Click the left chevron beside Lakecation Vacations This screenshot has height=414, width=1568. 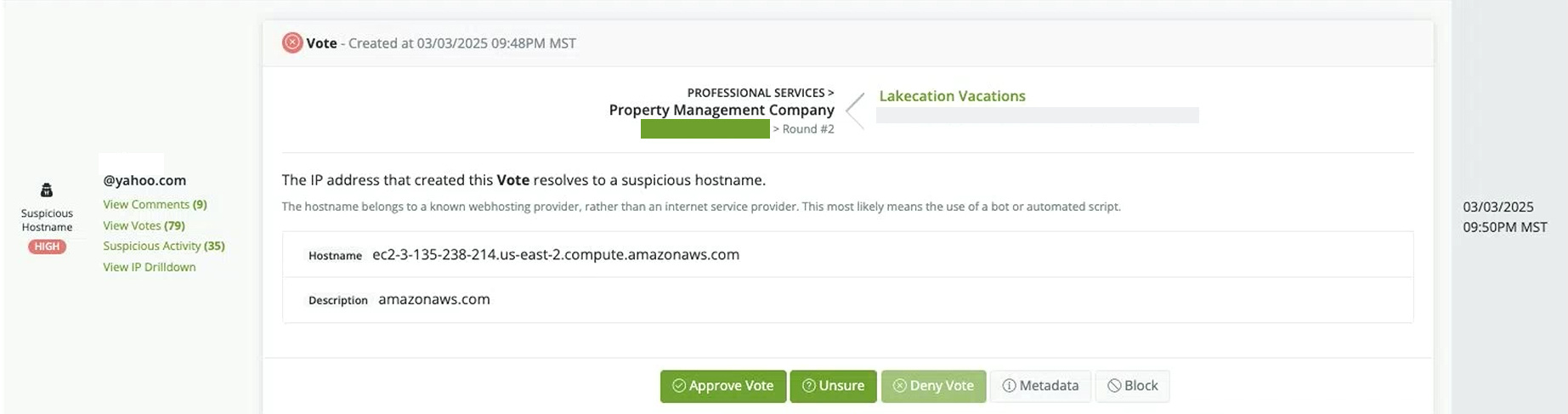pyautogui.click(x=856, y=111)
